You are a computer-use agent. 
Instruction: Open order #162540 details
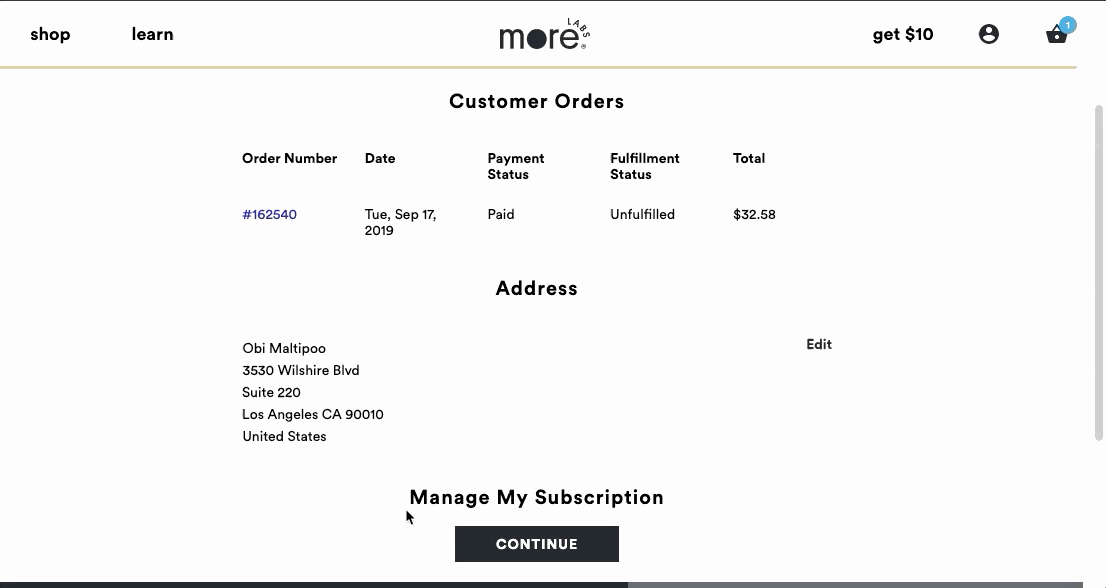[269, 215]
